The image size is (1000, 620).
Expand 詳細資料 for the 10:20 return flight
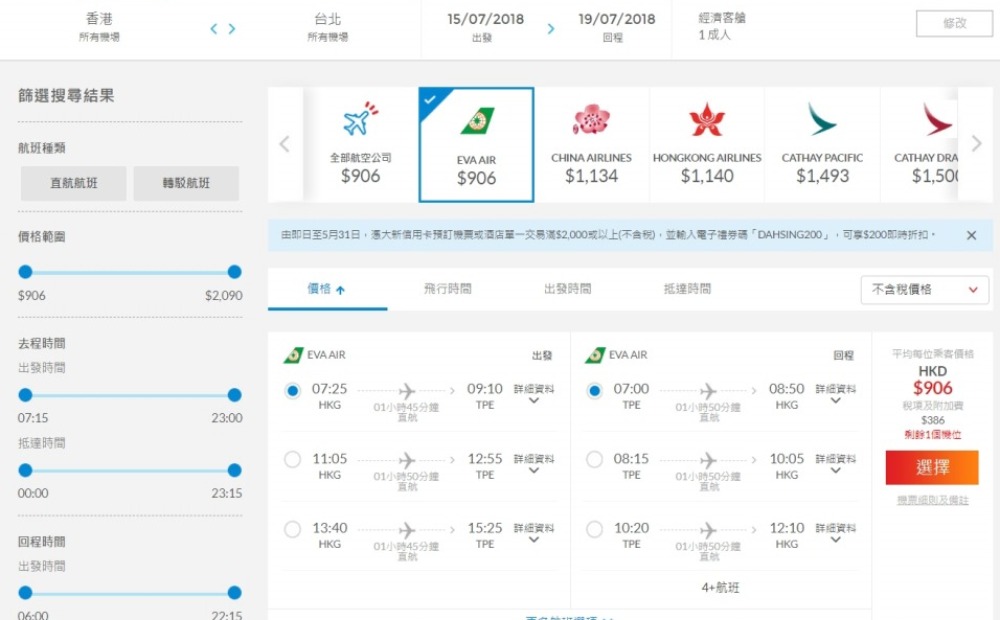[x=835, y=533]
